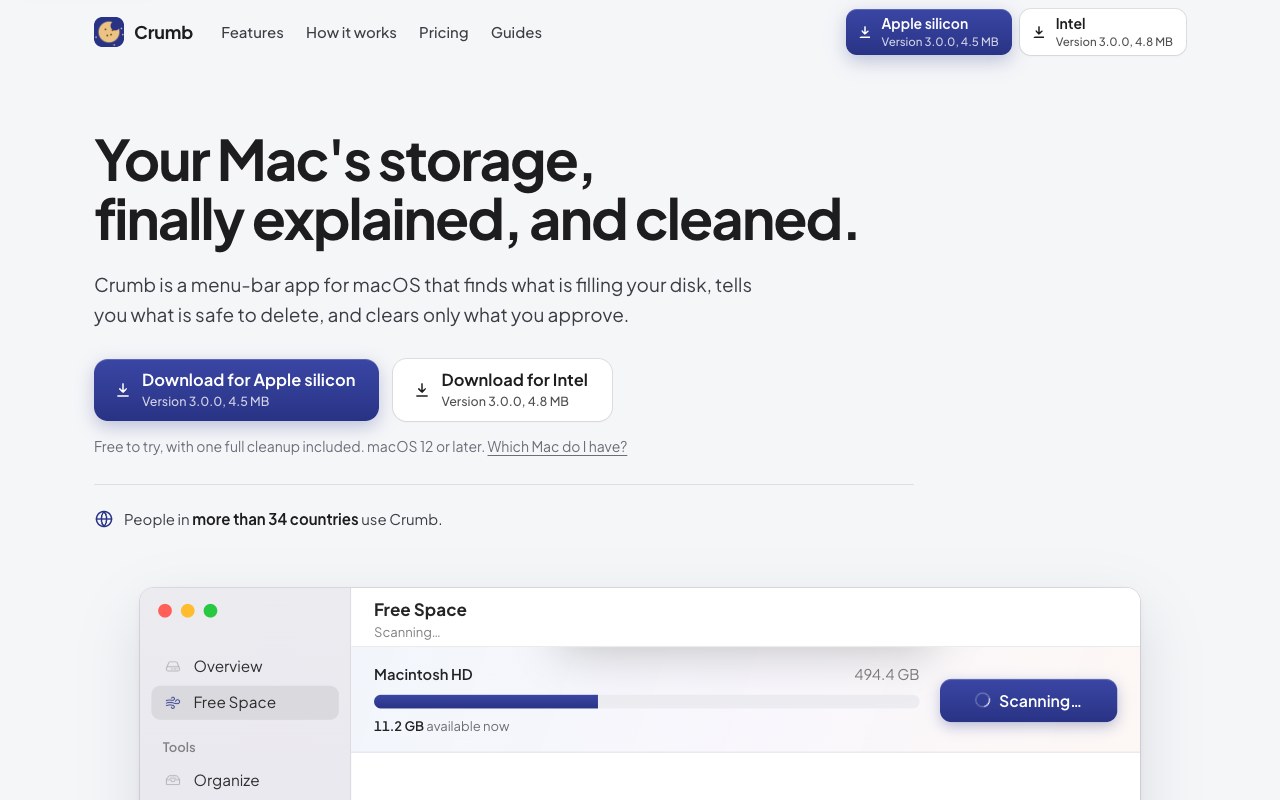
Task: Click the "Free Space" panel title
Action: click(420, 610)
